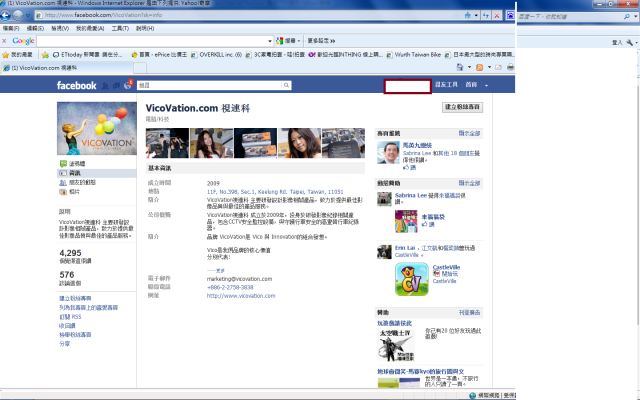640x400 pixels.
Task: Click the Print icon in IE command bar
Action: click(x=510, y=67)
